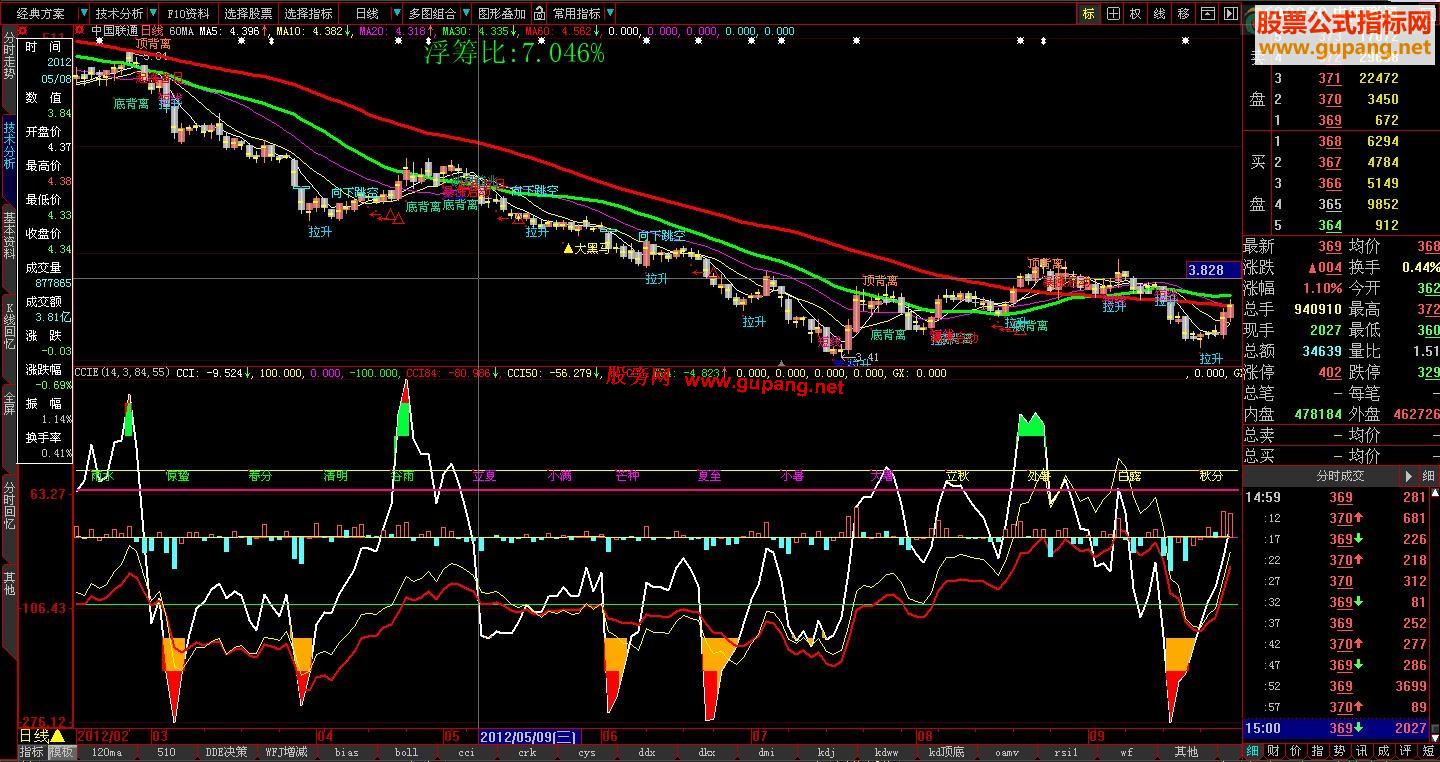The image size is (1440, 762).
Task: Select the 其他 indicator tab at bottom
Action: (1186, 752)
